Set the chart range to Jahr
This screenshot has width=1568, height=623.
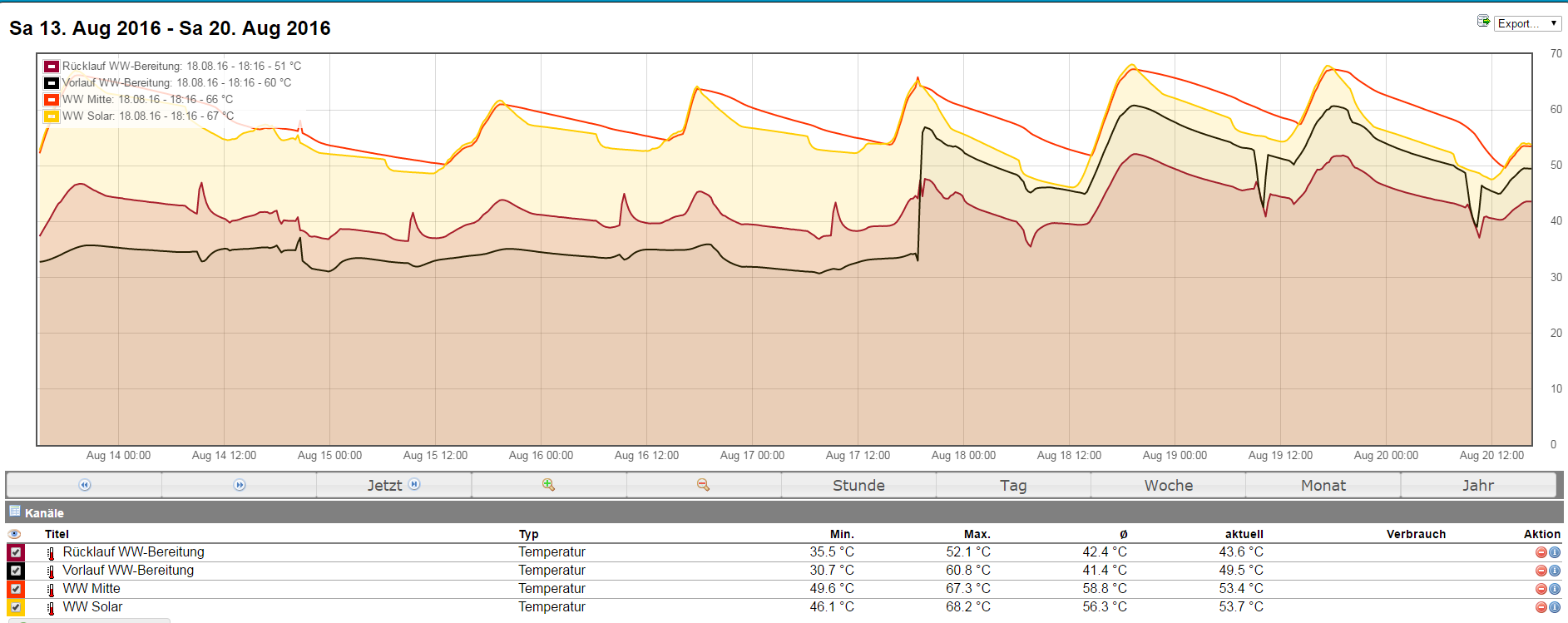1478,485
